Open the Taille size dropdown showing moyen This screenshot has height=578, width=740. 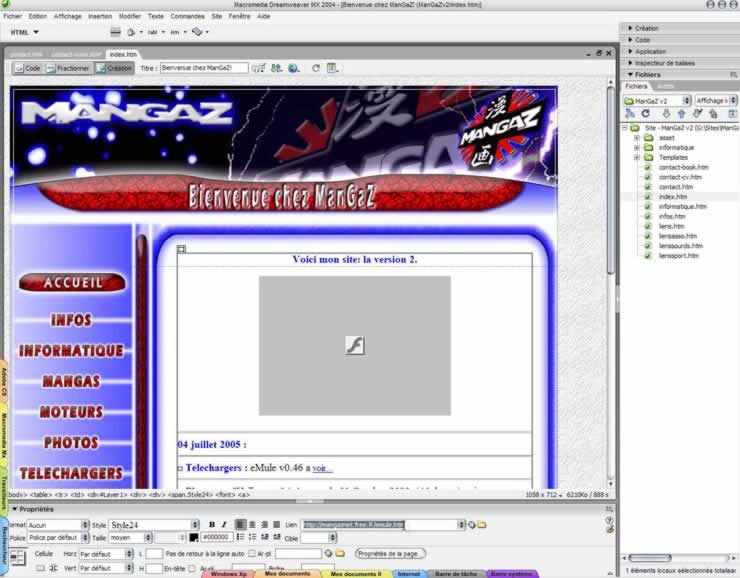[130, 537]
